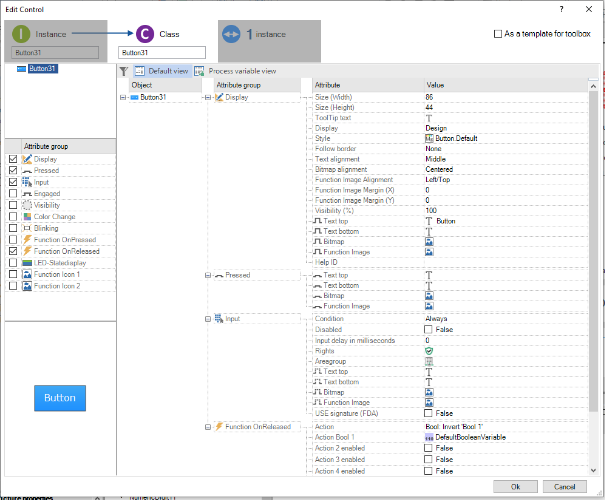This screenshot has height=501, width=605.
Task: Click Size (Width) value 86
Action: [429, 97]
